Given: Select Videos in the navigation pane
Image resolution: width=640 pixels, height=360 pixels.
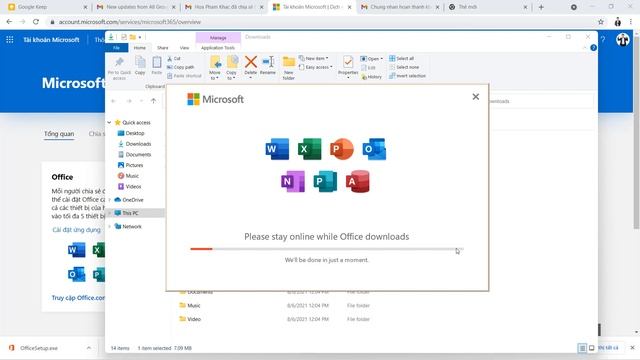Looking at the screenshot, I should [129, 186].
